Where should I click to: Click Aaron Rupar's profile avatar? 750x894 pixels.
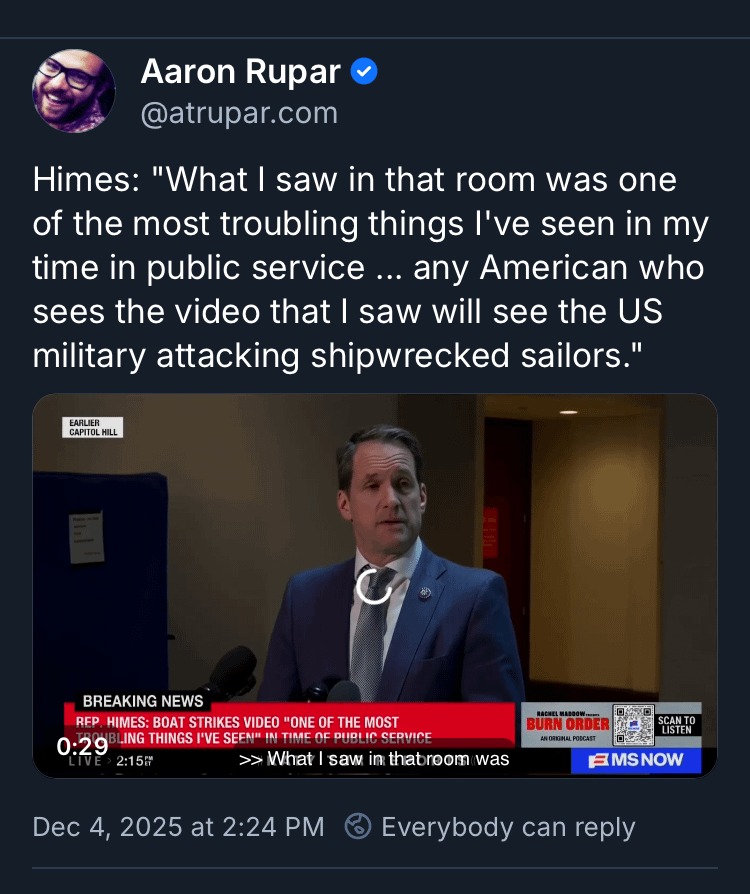[73, 91]
